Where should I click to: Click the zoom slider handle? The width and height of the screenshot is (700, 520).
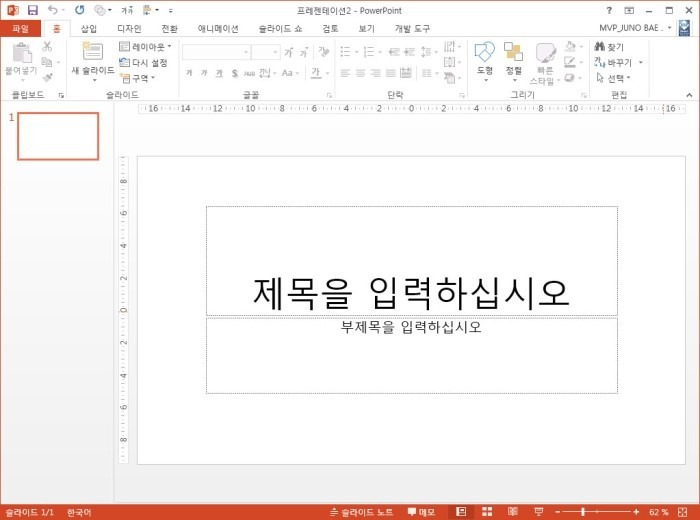click(583, 512)
